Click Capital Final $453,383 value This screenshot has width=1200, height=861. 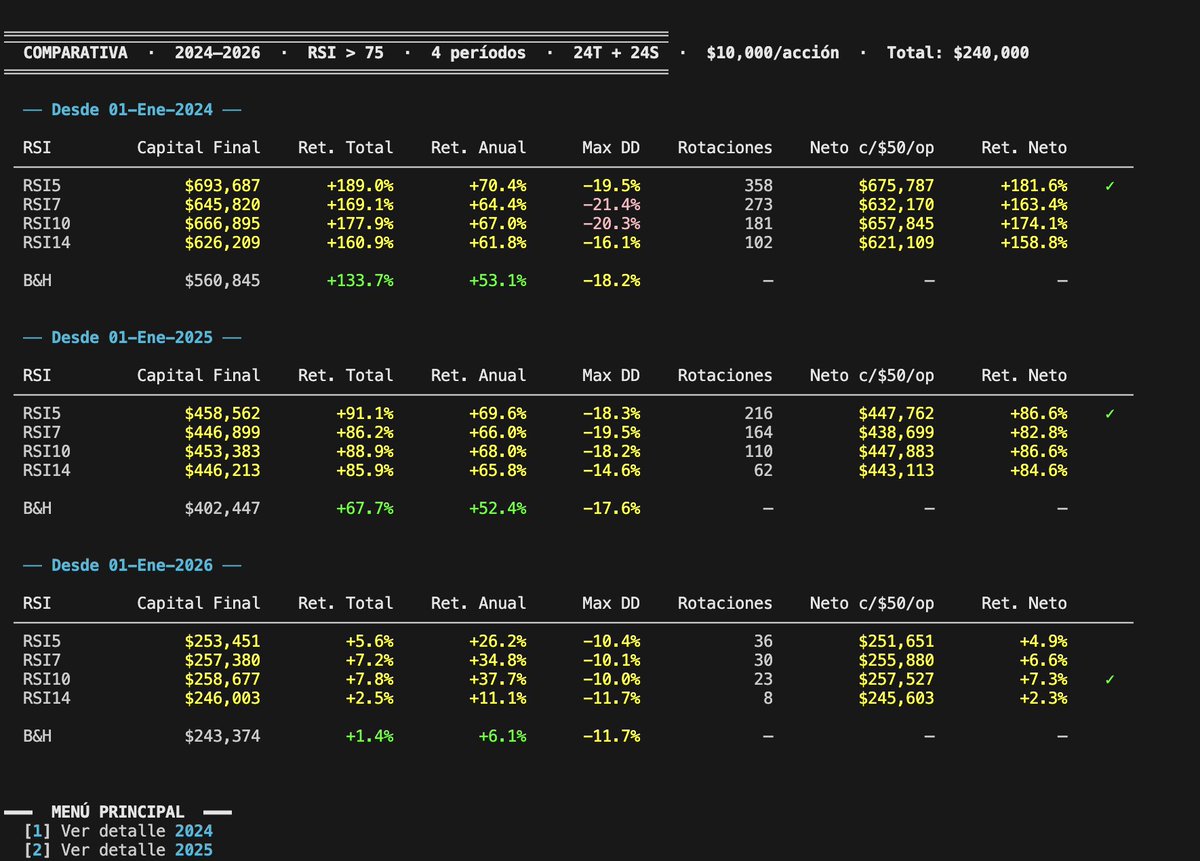tap(222, 451)
